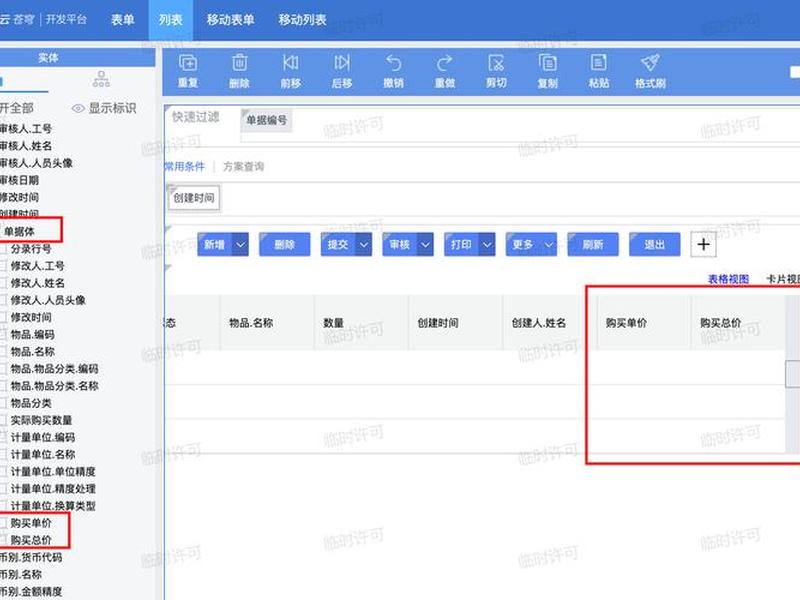
Task: Add a new button with the plus icon
Action: click(704, 244)
